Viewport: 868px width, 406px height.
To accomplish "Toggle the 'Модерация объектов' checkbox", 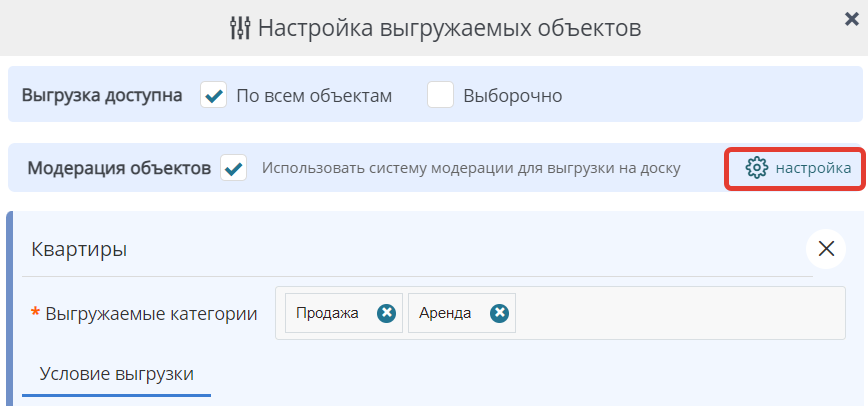I will pos(234,168).
